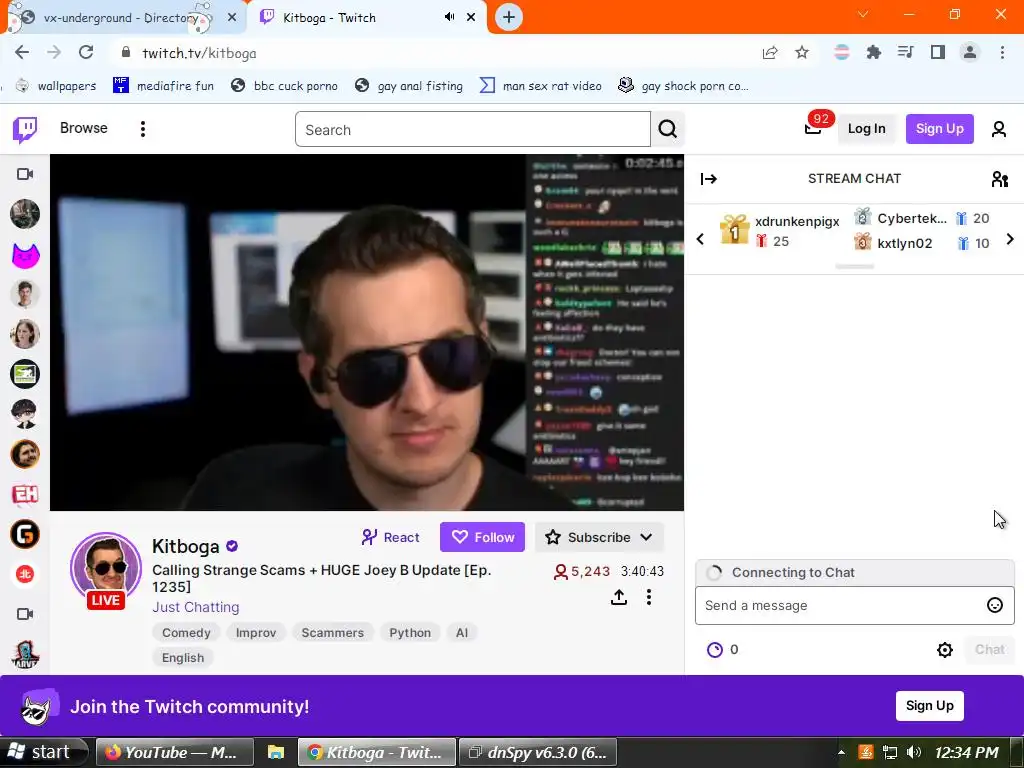
Task: Open the EH channel avatar in the sidebar
Action: (25, 494)
